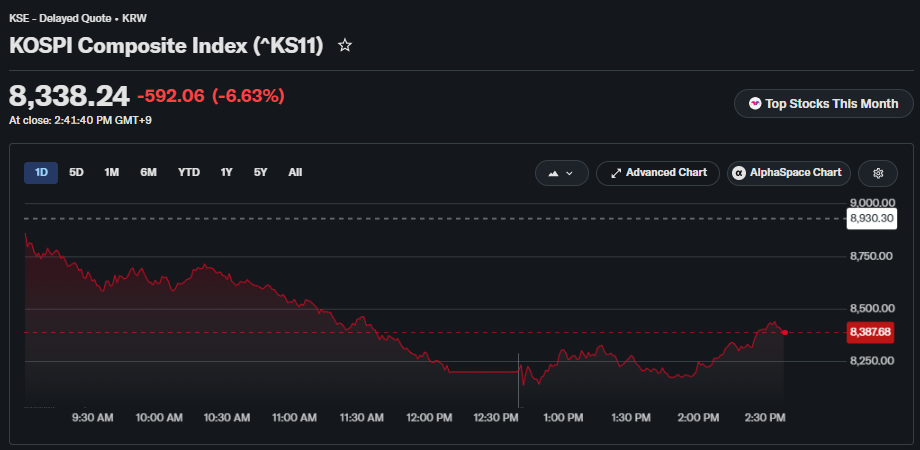Image resolution: width=920 pixels, height=450 pixels.
Task: Click the 1:00 PM time axis label
Action: pos(563,418)
